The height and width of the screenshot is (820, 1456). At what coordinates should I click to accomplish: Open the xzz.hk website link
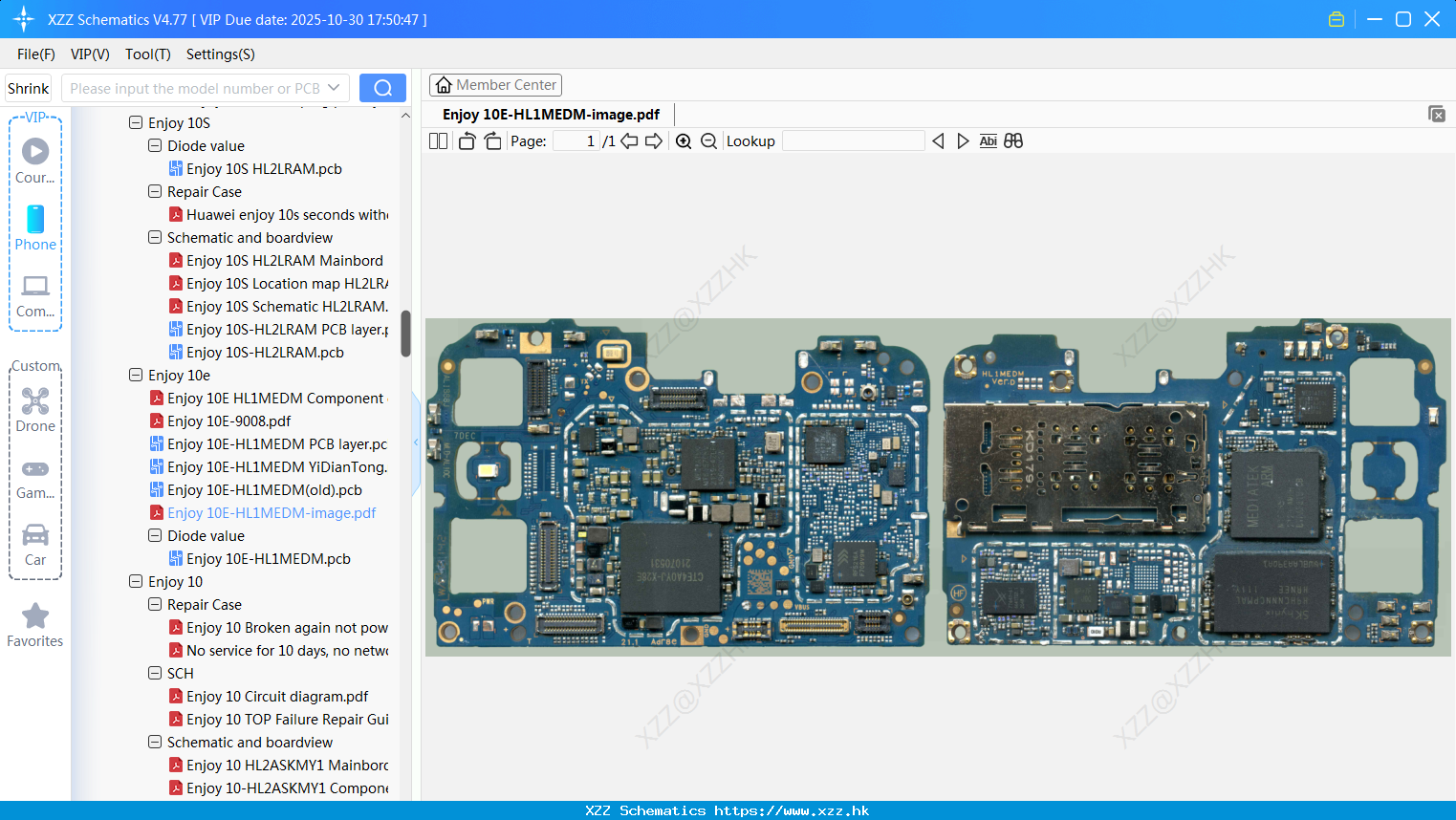(x=792, y=810)
